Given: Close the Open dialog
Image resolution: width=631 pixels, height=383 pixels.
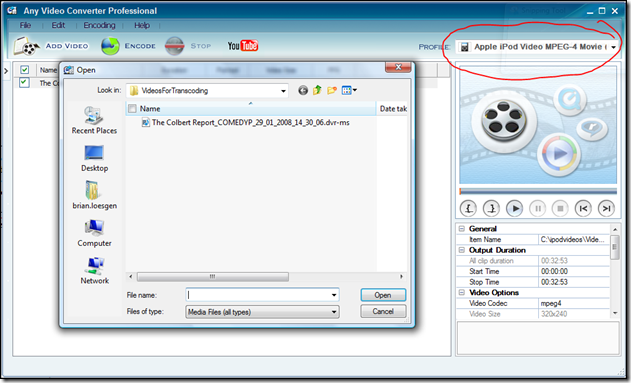Looking at the screenshot, I should (x=398, y=67).
